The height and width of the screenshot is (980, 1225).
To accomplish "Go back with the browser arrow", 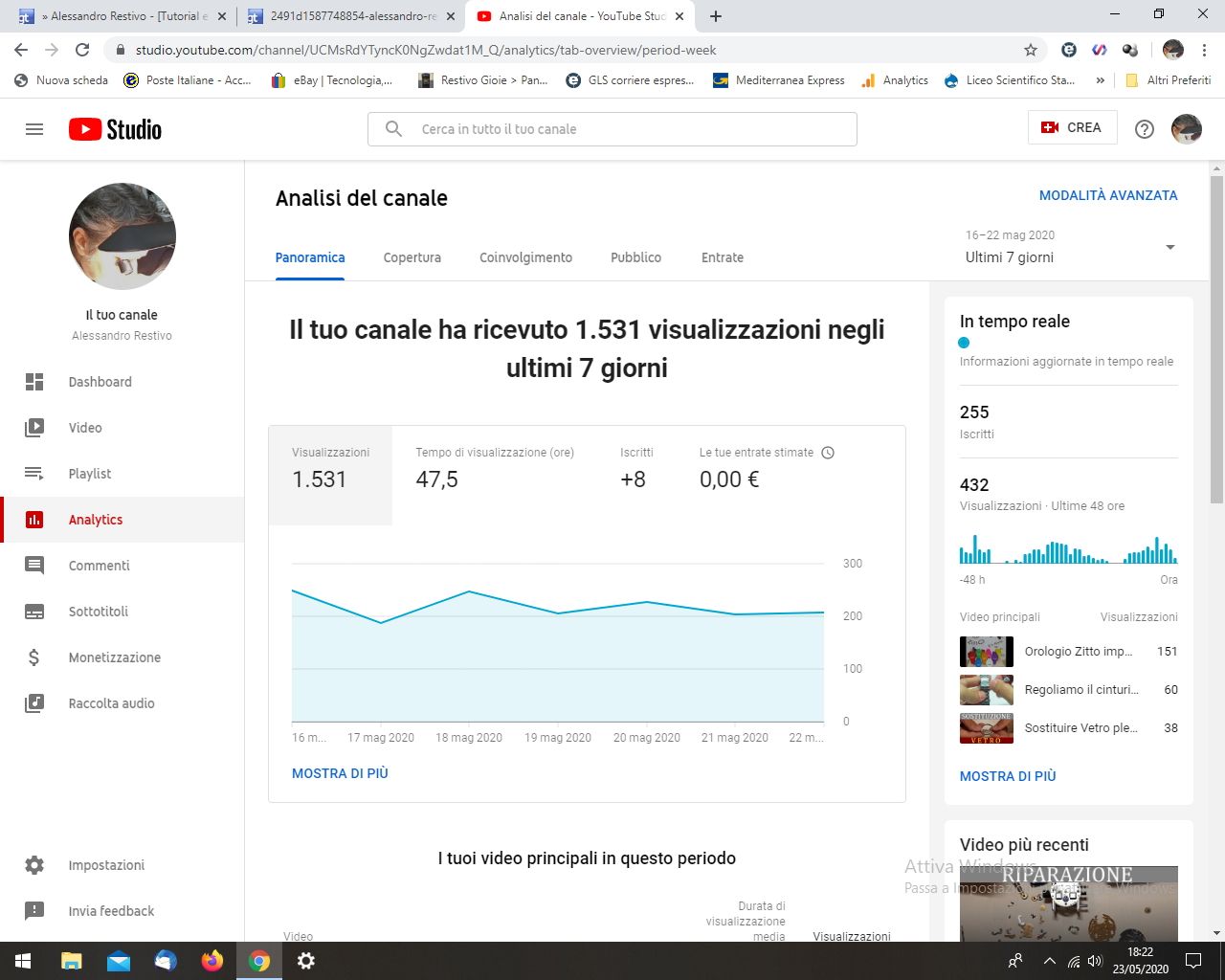I will [21, 50].
